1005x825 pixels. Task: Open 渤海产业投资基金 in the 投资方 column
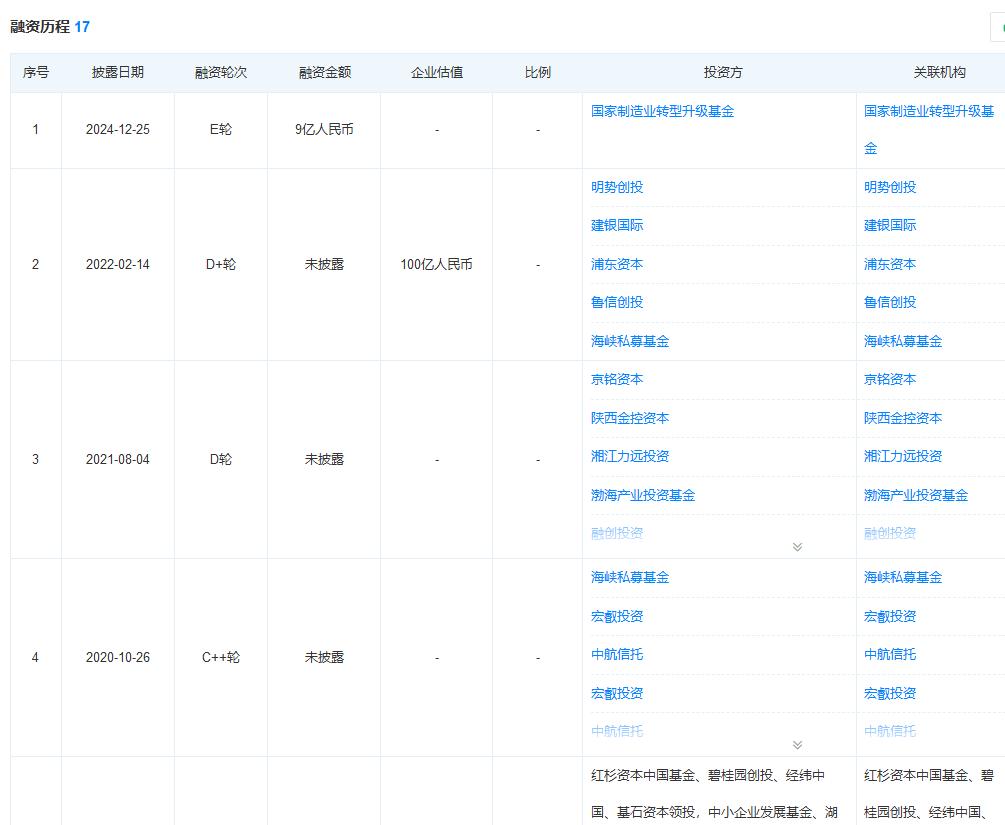pyautogui.click(x=642, y=495)
